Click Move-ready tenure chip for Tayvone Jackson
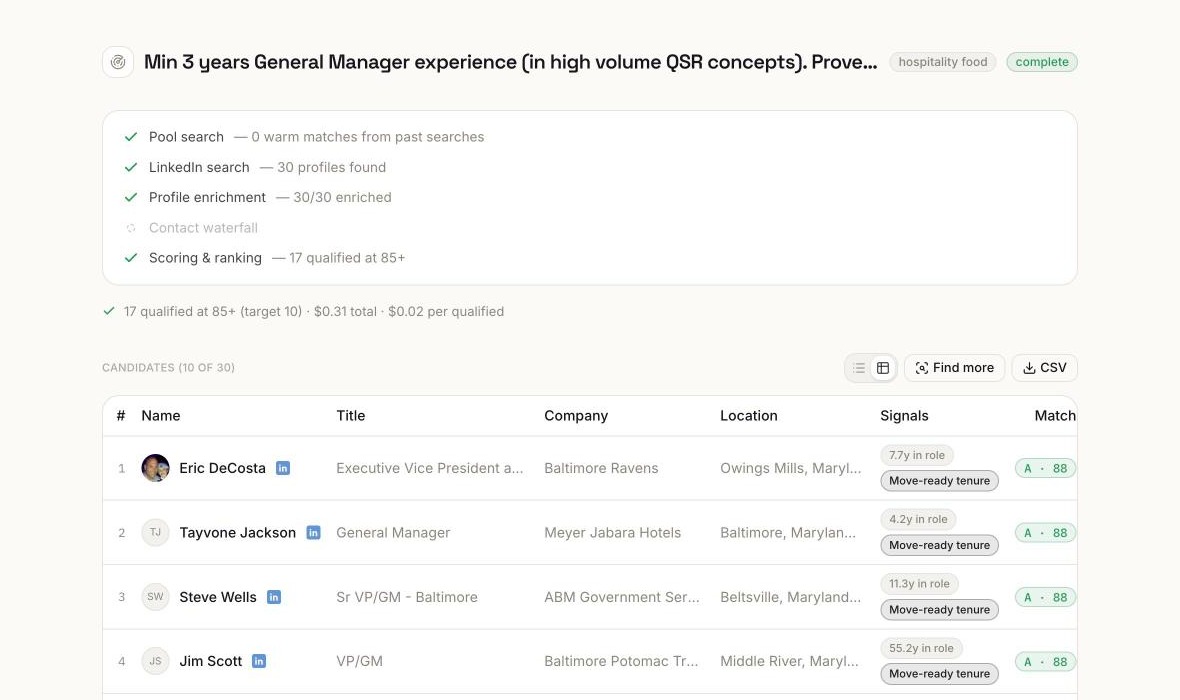Image resolution: width=1180 pixels, height=700 pixels. pyautogui.click(x=939, y=546)
